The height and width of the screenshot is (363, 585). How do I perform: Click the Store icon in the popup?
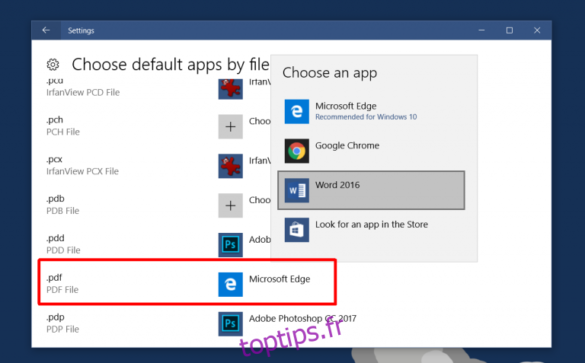297,230
